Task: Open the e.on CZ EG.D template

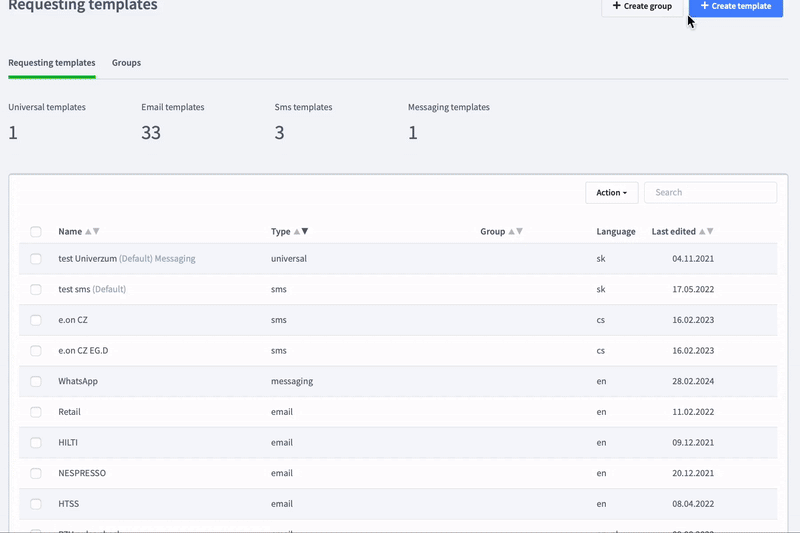Action: (83, 350)
